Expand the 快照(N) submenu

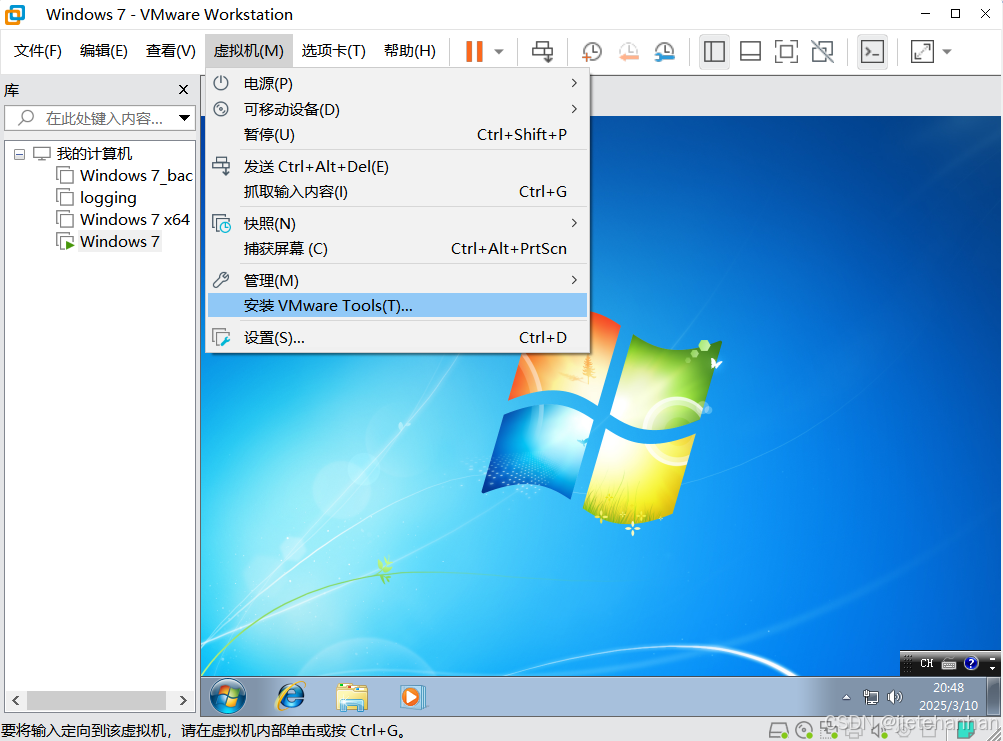tap(397, 223)
